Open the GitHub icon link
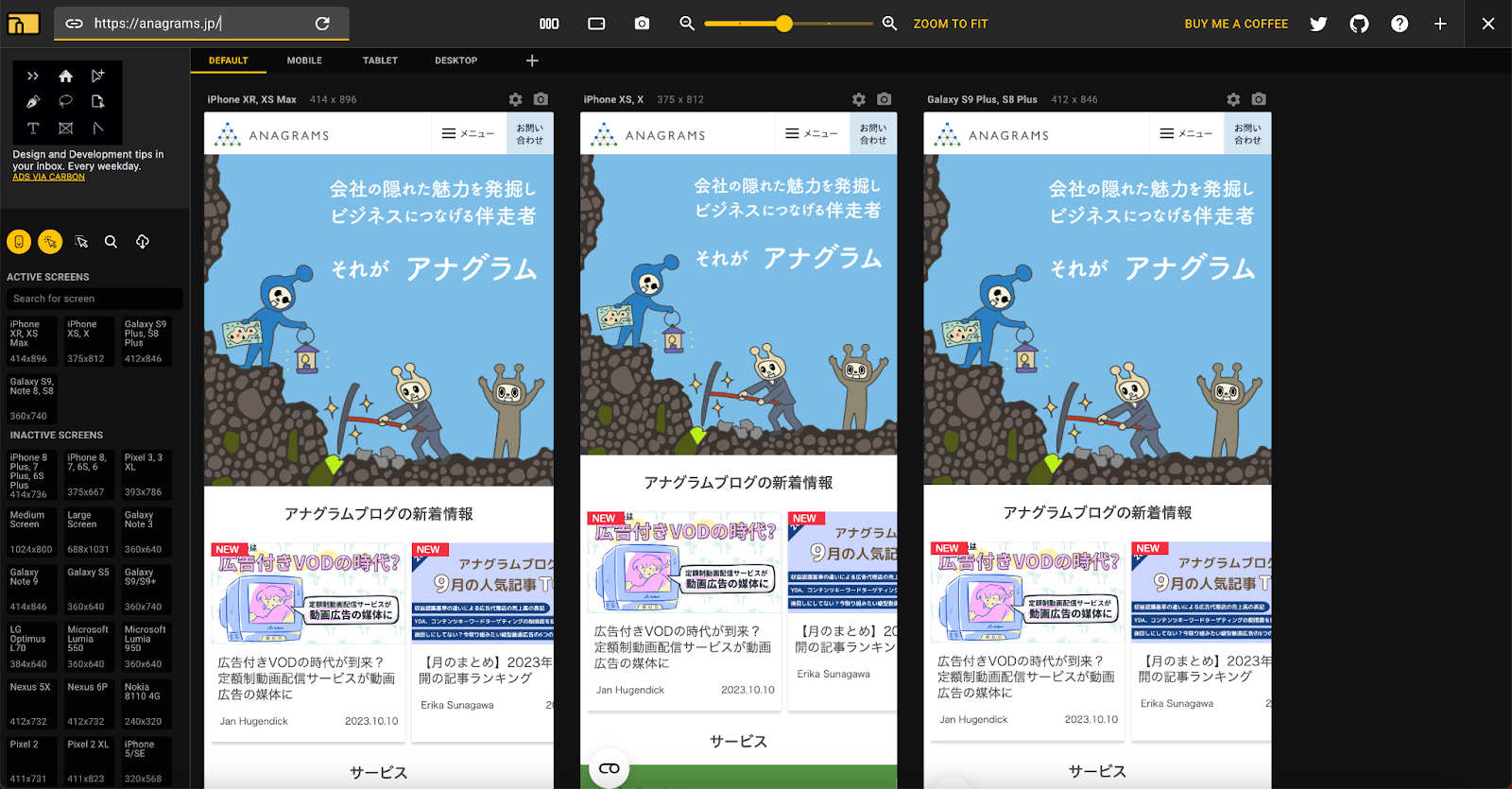1512x789 pixels. point(1359,24)
